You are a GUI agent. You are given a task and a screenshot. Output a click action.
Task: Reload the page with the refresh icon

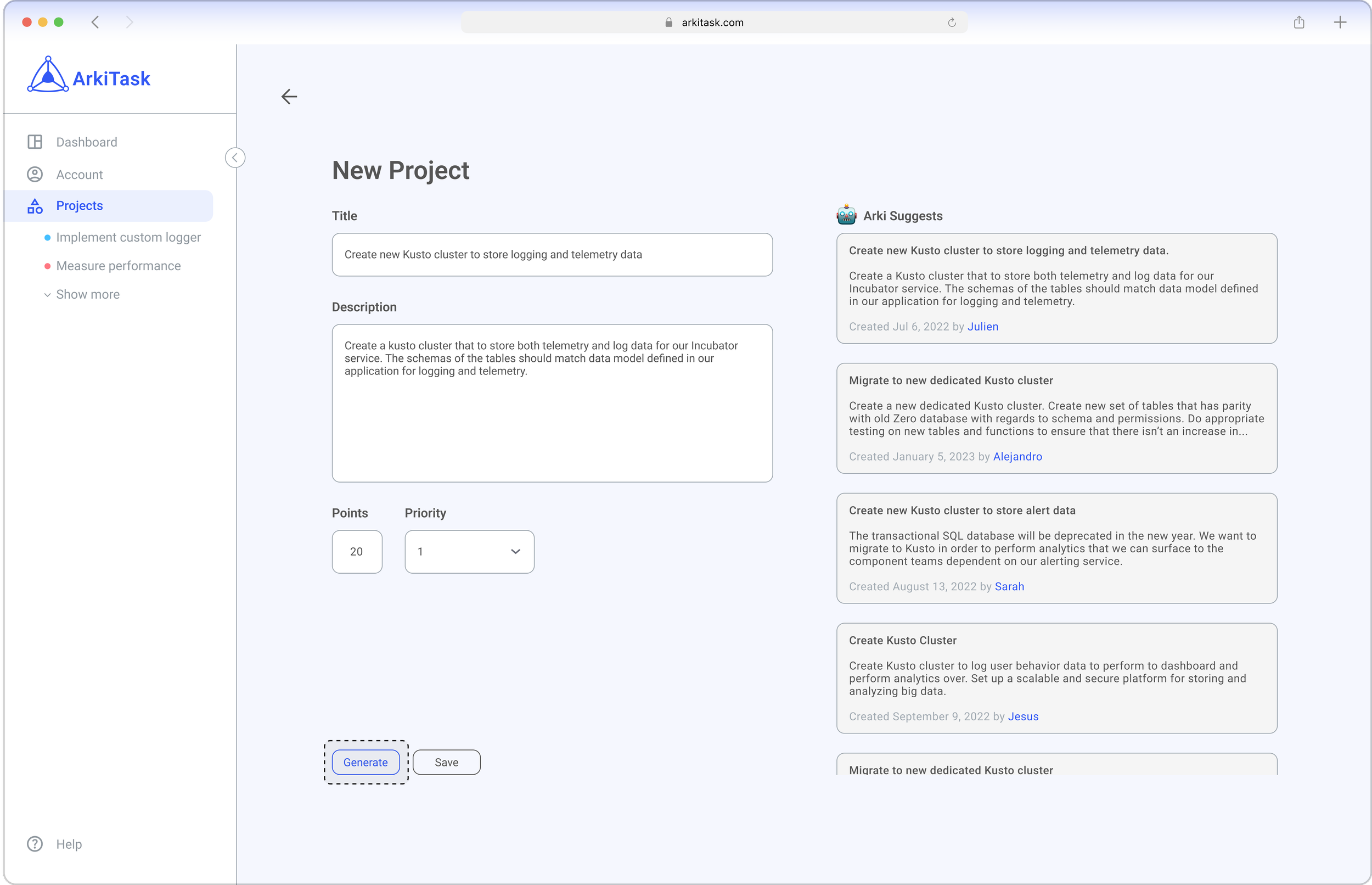click(x=952, y=23)
